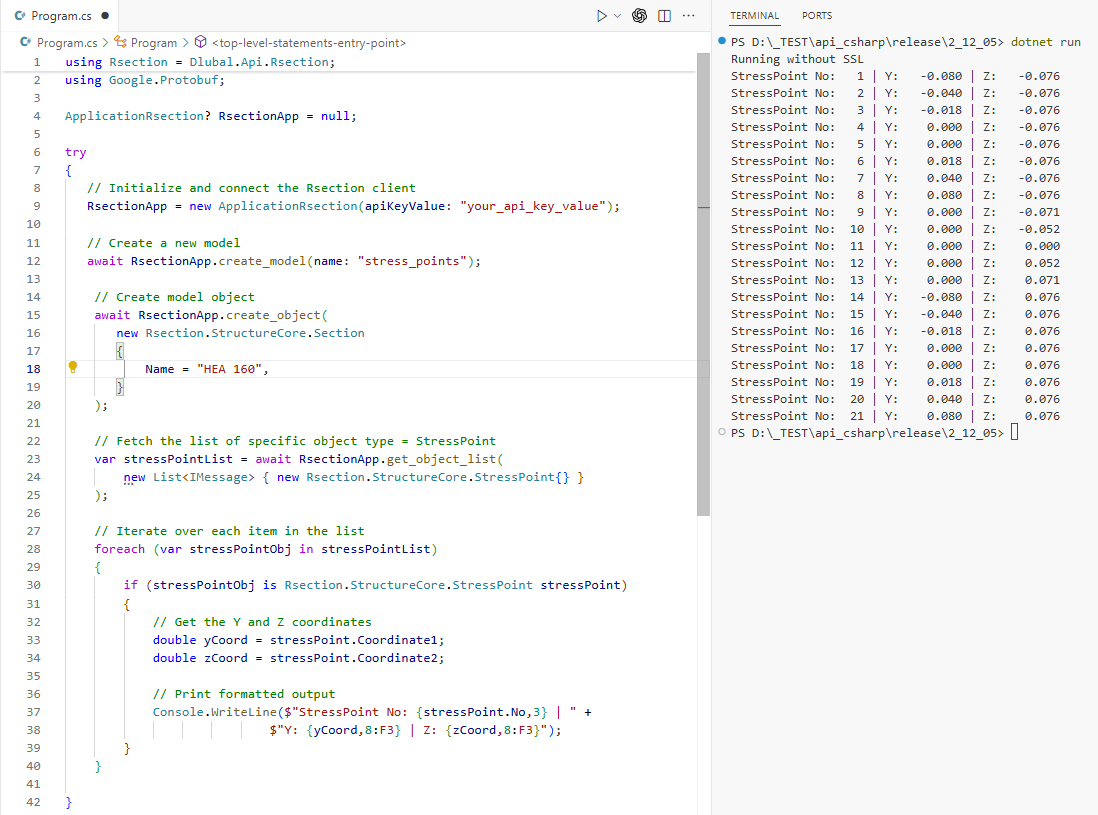The height and width of the screenshot is (815, 1098).
Task: Switch to the PORTS tab
Action: 816,16
